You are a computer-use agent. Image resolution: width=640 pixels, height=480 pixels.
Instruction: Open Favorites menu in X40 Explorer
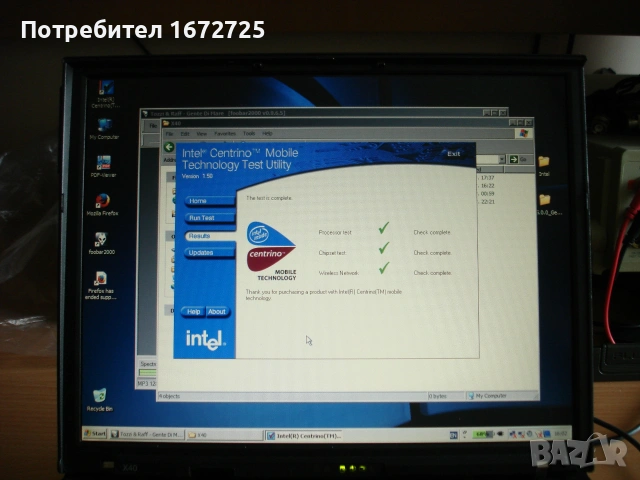coord(225,133)
